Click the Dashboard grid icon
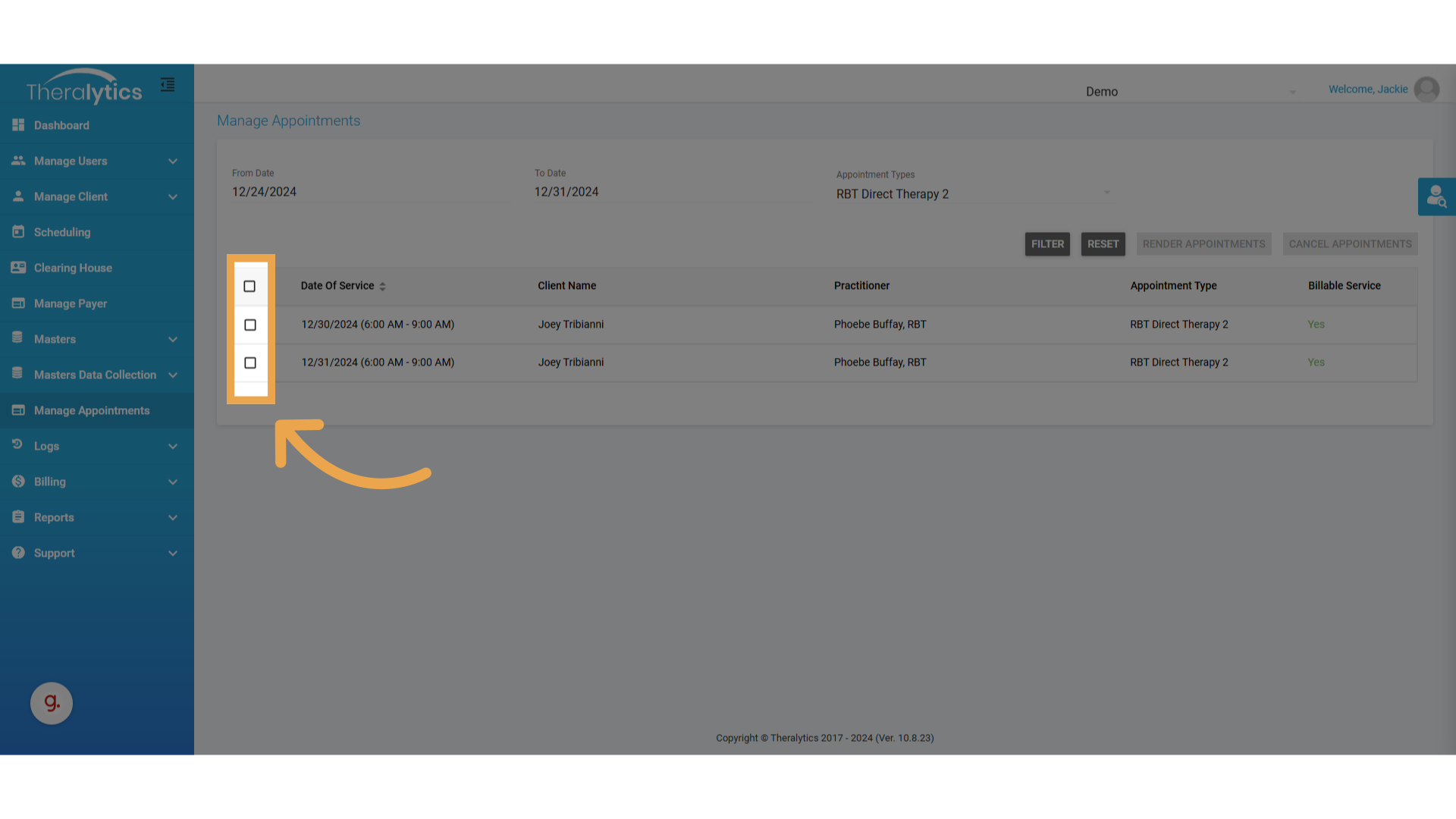The height and width of the screenshot is (819, 1456). coord(18,125)
